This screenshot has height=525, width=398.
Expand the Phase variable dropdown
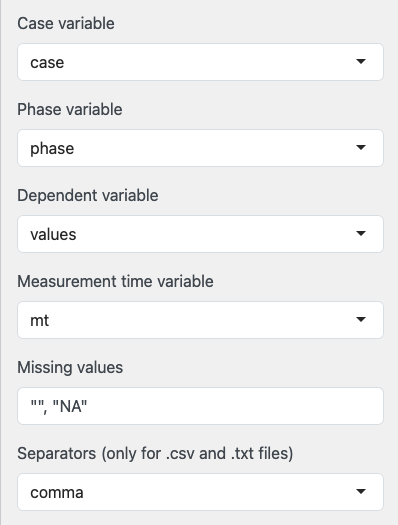point(200,148)
